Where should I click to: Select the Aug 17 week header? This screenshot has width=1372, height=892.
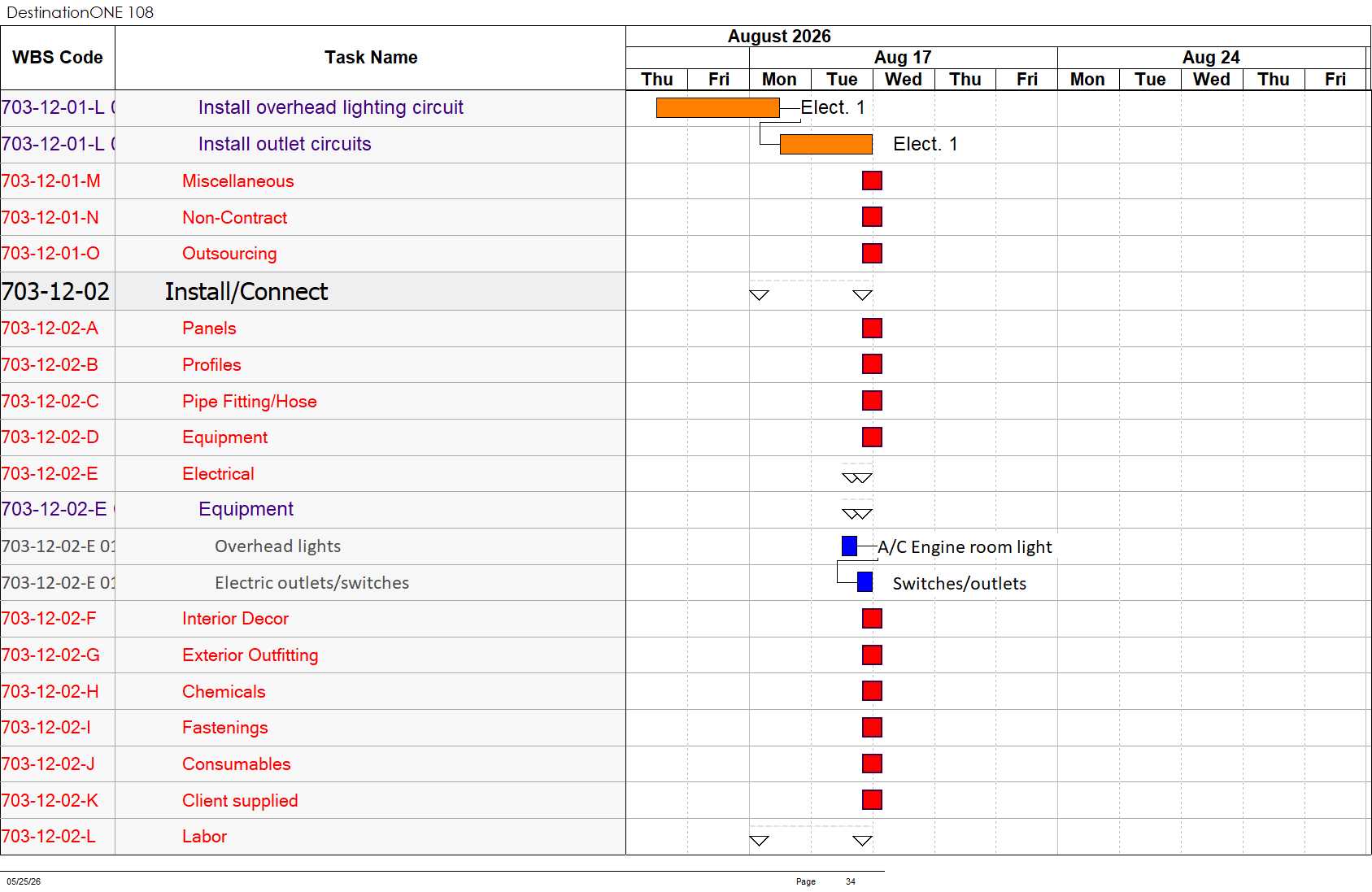[903, 58]
